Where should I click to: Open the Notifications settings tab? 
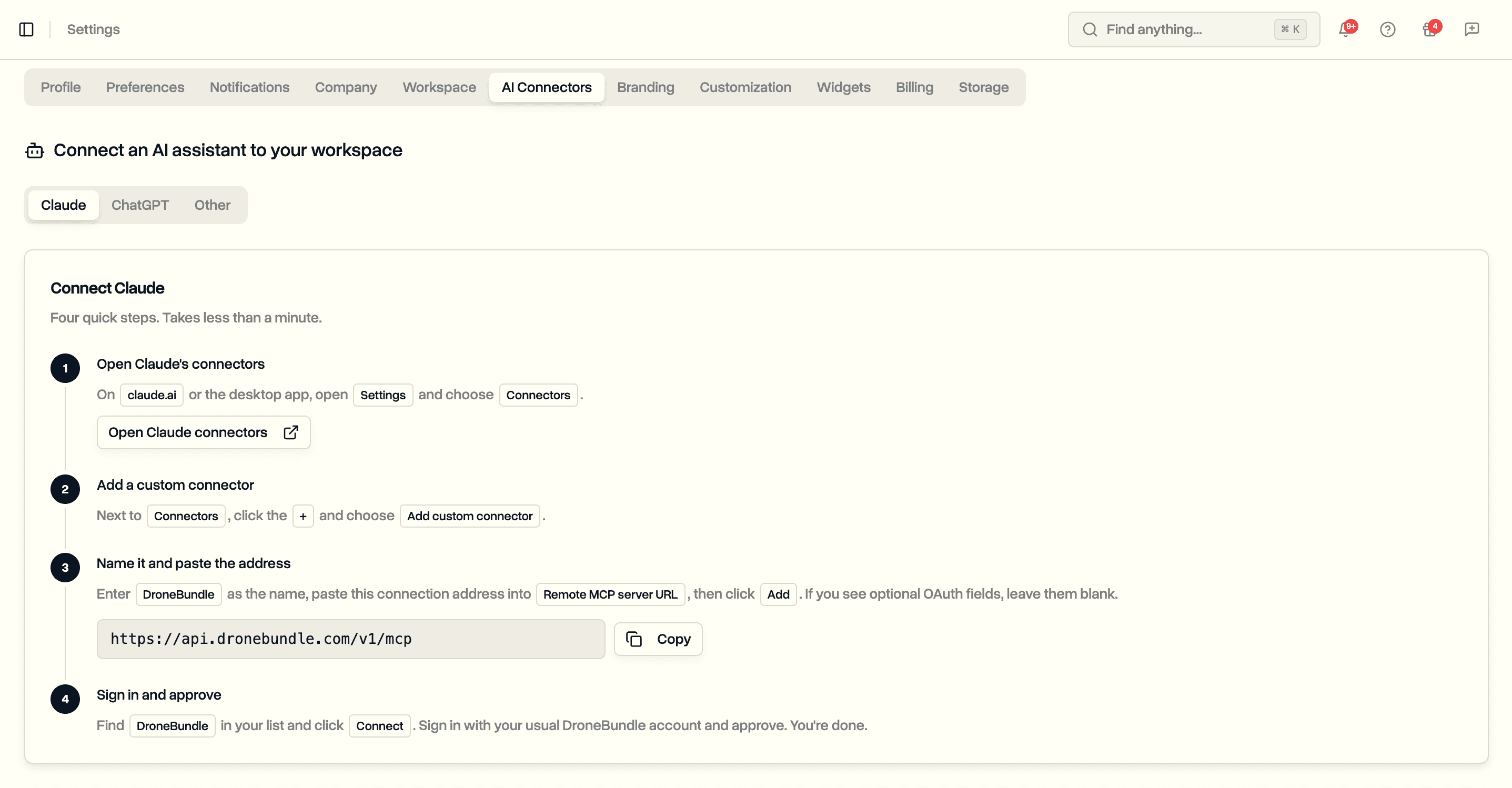[249, 87]
